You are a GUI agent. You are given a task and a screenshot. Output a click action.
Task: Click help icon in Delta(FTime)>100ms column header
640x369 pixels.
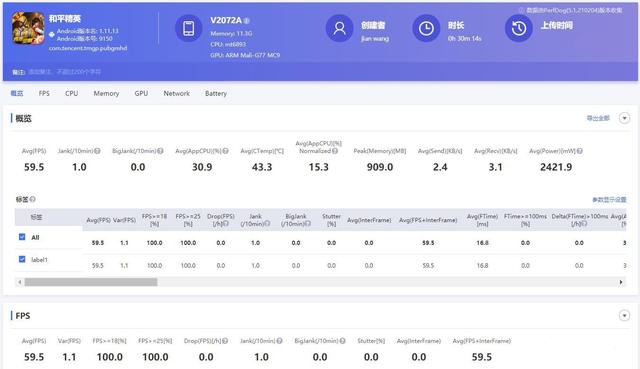click(x=584, y=224)
